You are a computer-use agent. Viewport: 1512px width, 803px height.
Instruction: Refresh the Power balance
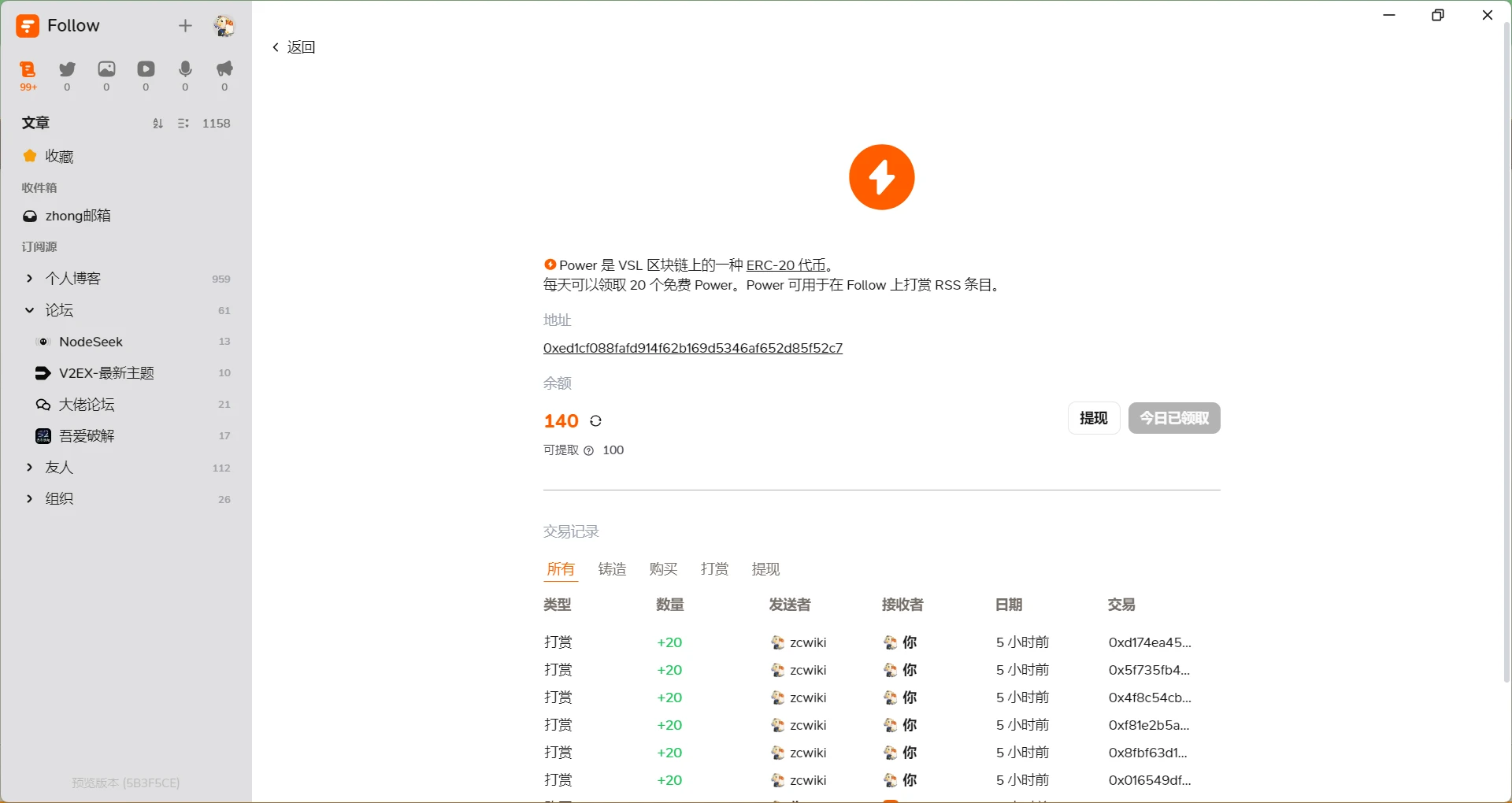(x=596, y=421)
